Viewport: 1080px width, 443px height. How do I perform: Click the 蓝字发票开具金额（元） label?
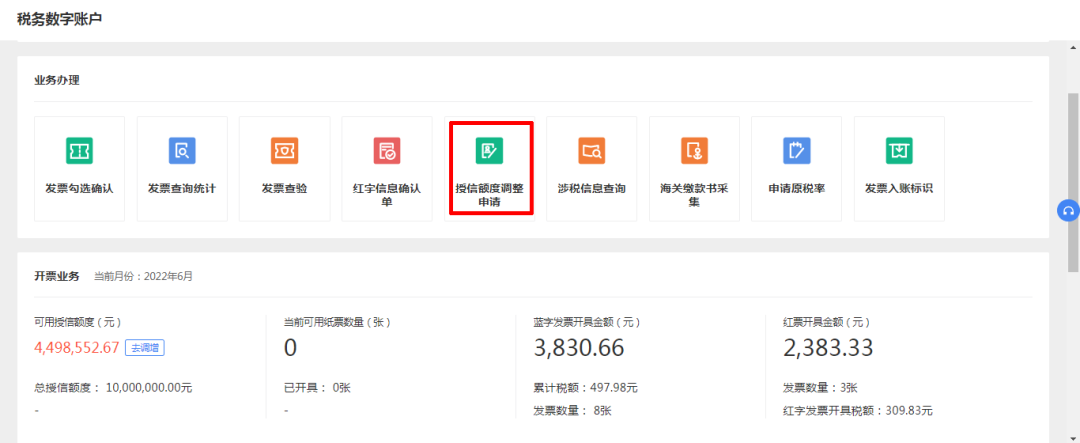[x=588, y=322]
